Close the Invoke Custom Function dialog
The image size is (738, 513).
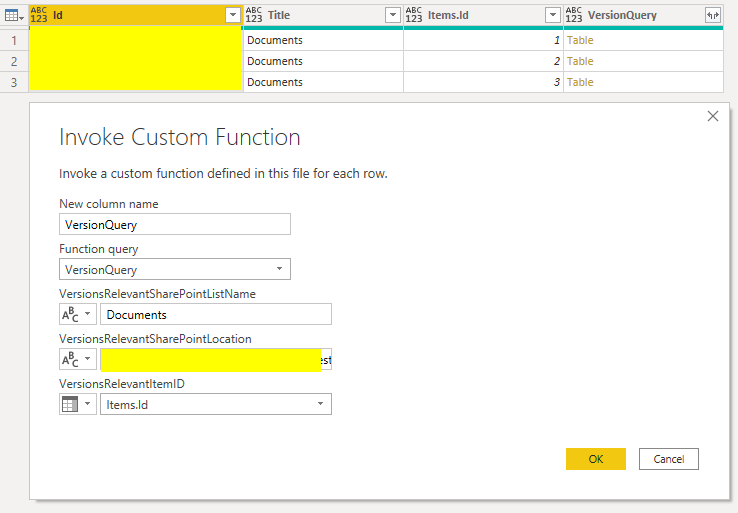click(713, 116)
